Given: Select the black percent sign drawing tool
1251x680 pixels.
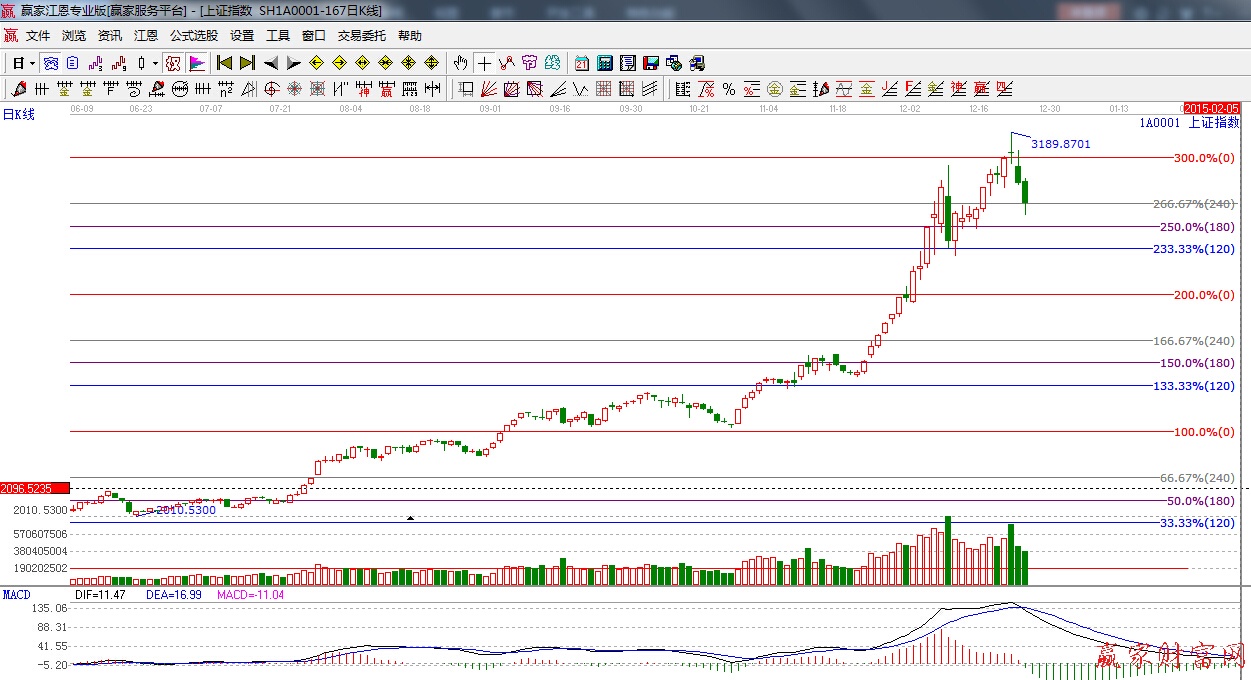Looking at the screenshot, I should coord(729,89).
